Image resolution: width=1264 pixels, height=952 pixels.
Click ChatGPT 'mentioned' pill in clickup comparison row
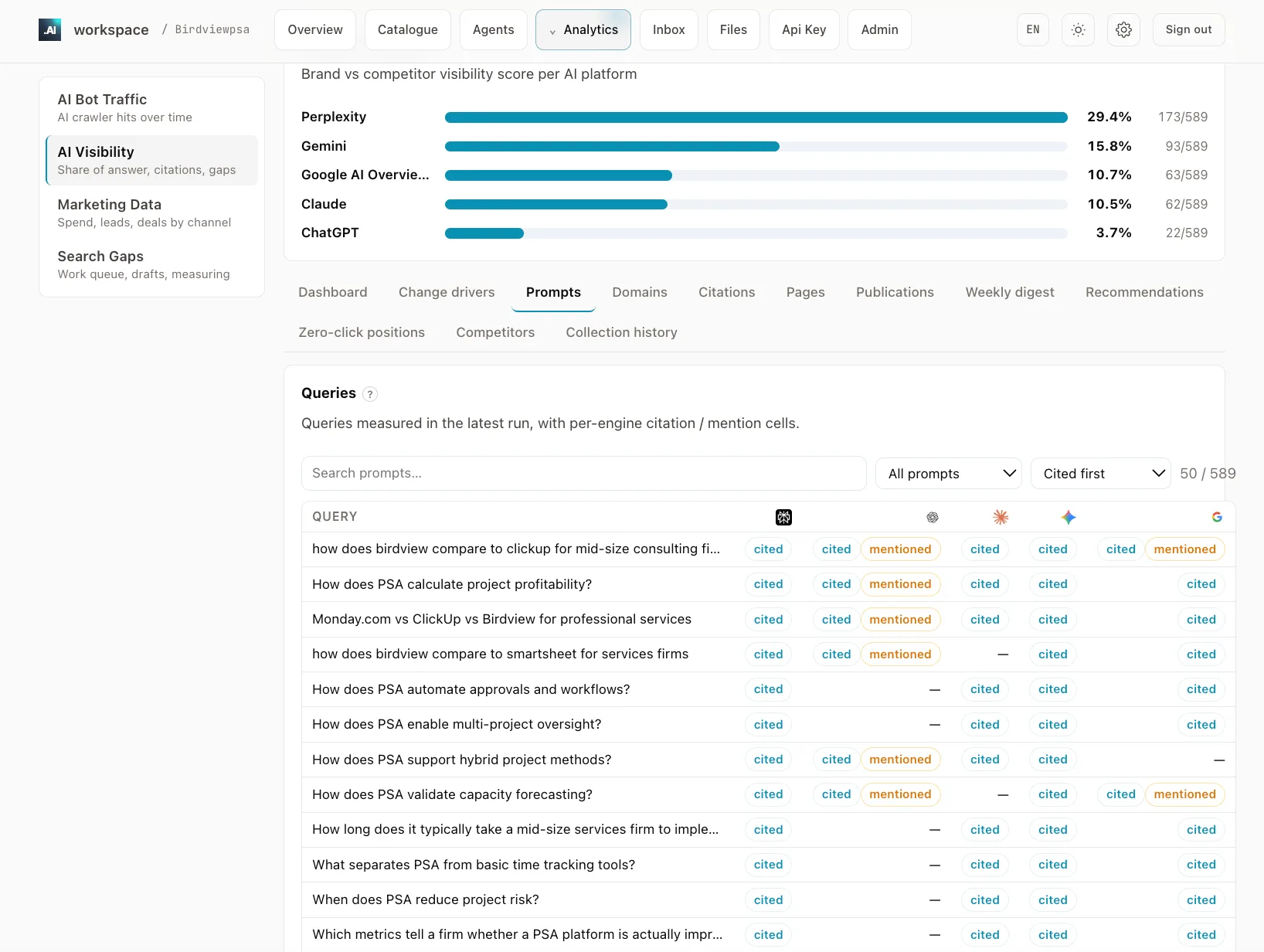(900, 549)
